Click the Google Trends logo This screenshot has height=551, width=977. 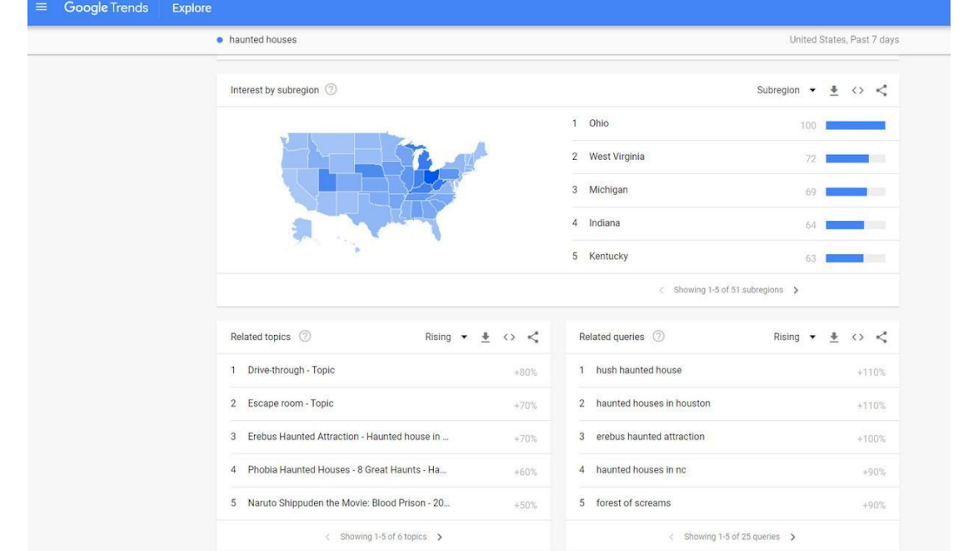(x=105, y=8)
